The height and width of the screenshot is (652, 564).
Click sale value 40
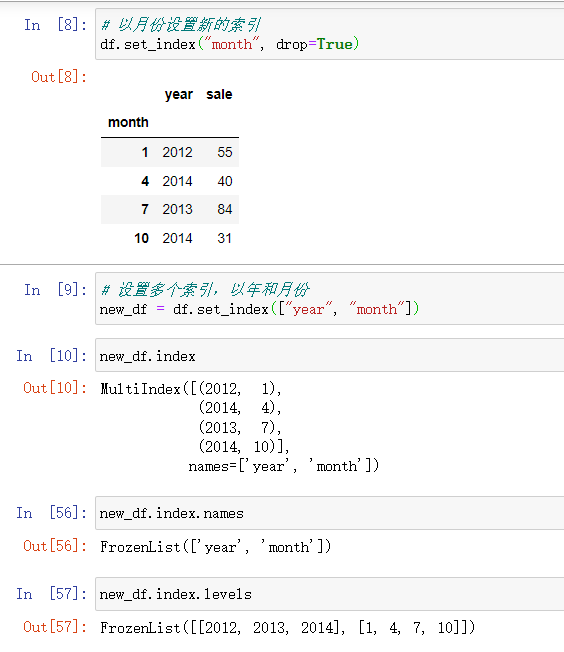[225, 181]
